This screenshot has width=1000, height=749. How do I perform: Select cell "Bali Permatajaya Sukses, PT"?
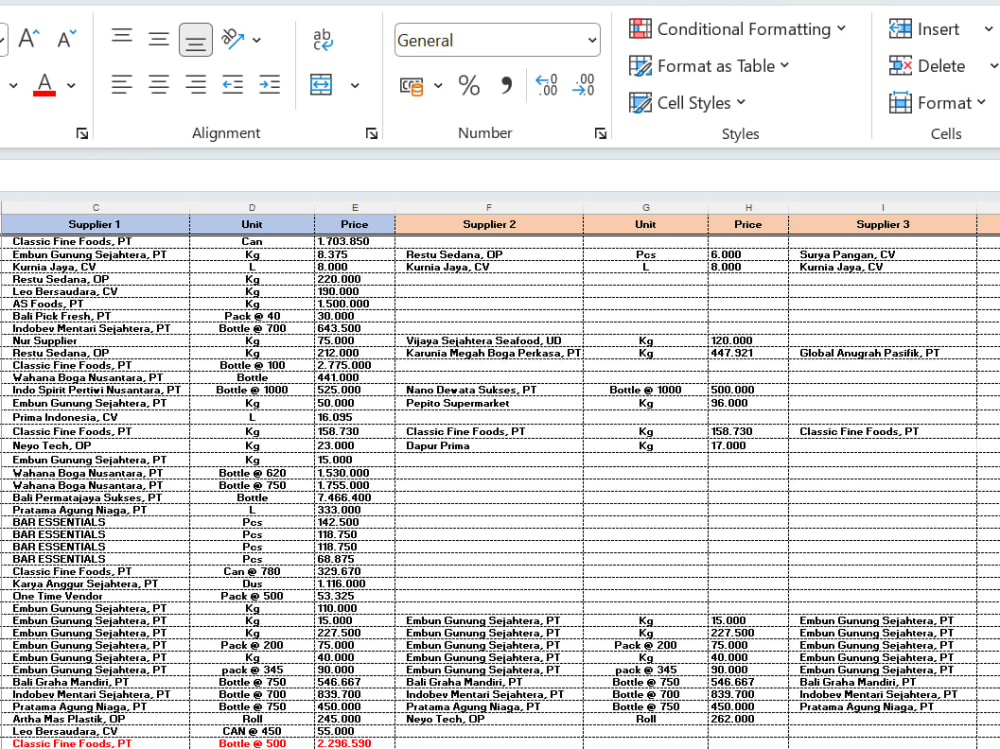click(x=96, y=498)
